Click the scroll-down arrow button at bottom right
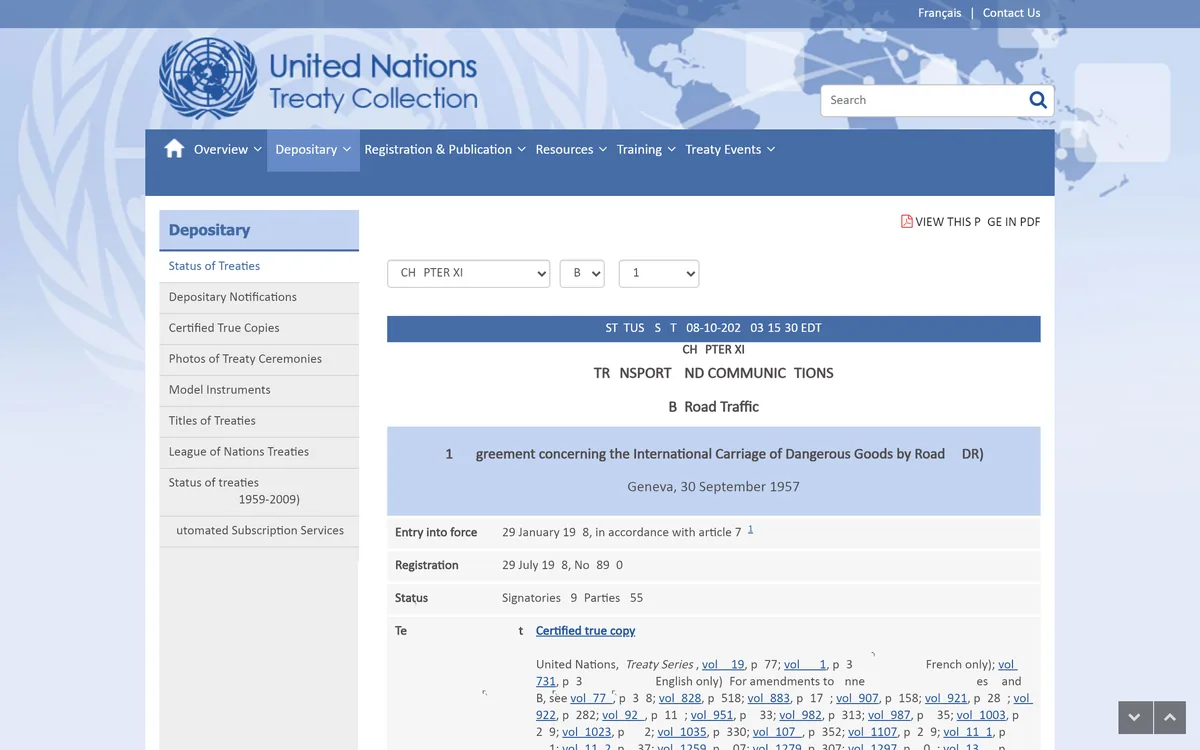 pyautogui.click(x=1134, y=718)
